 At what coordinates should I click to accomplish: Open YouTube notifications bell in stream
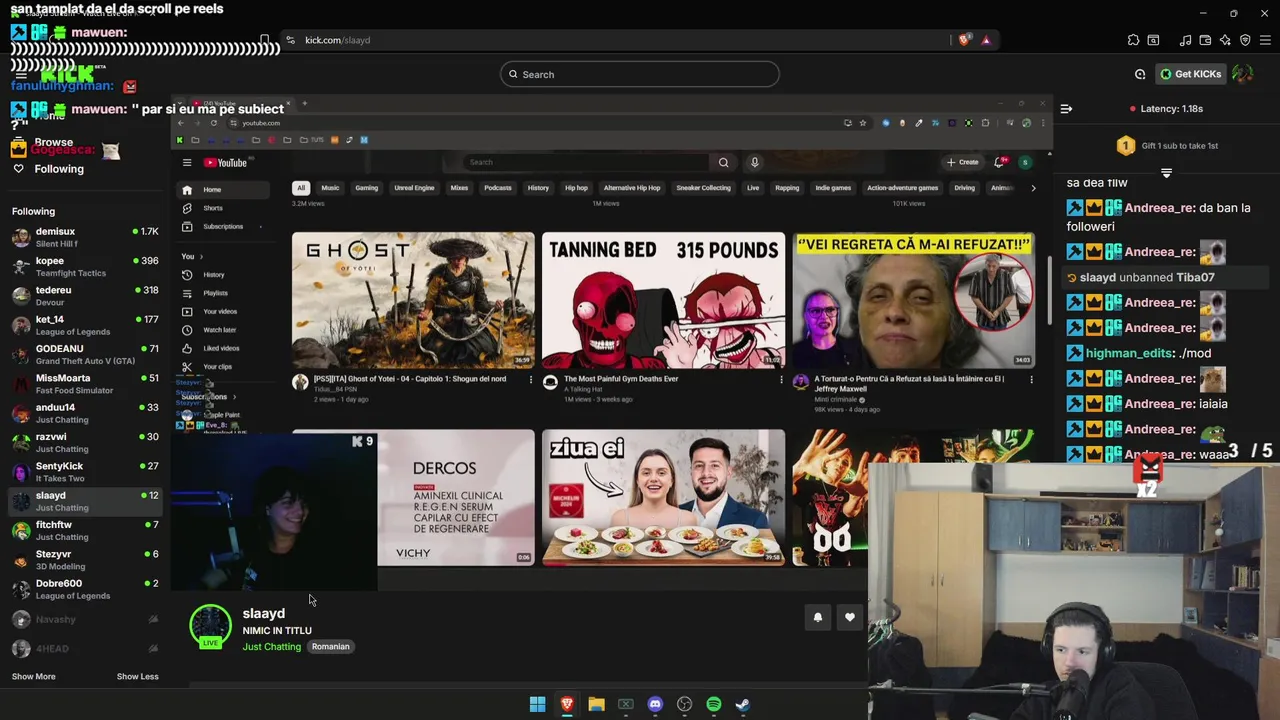999,162
